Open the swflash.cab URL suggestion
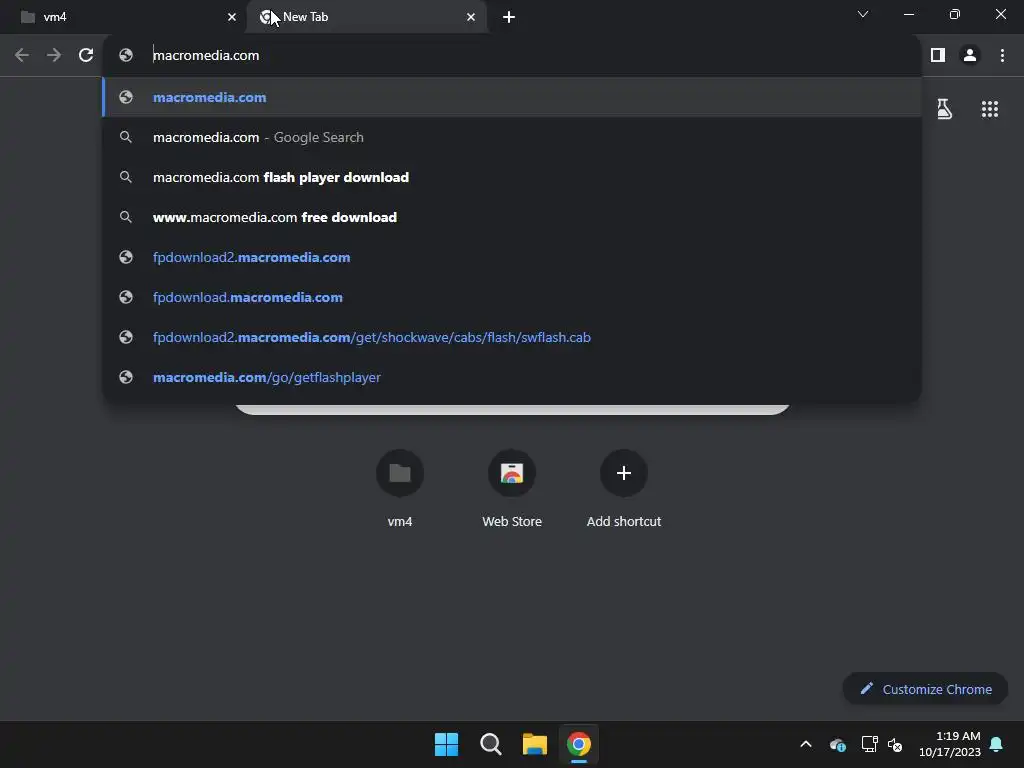 [512, 337]
